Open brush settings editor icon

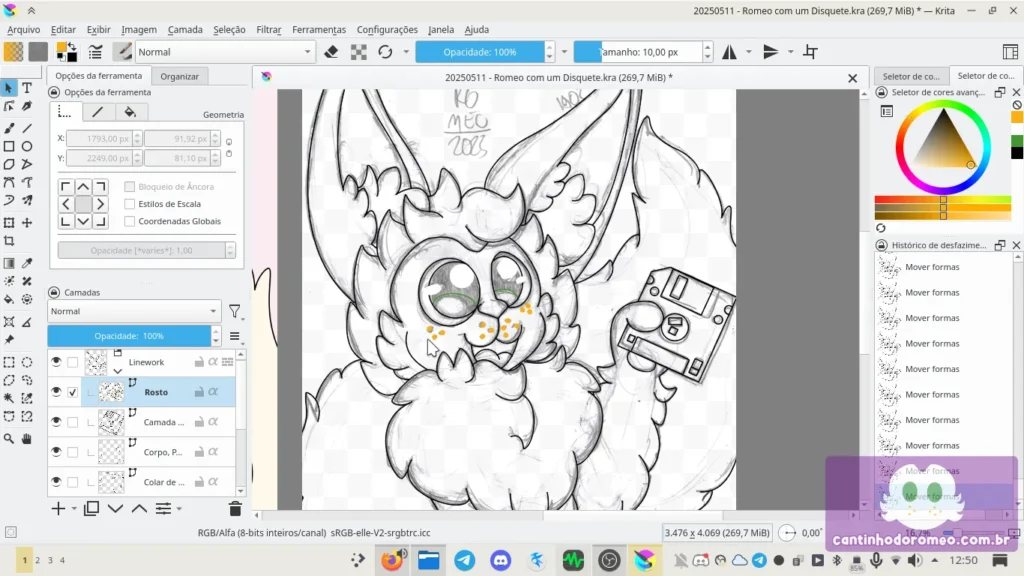click(95, 52)
